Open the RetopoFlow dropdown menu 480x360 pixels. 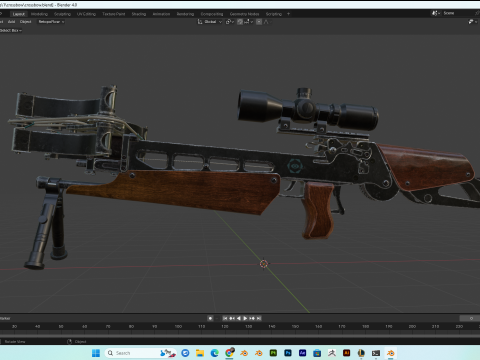coord(51,22)
